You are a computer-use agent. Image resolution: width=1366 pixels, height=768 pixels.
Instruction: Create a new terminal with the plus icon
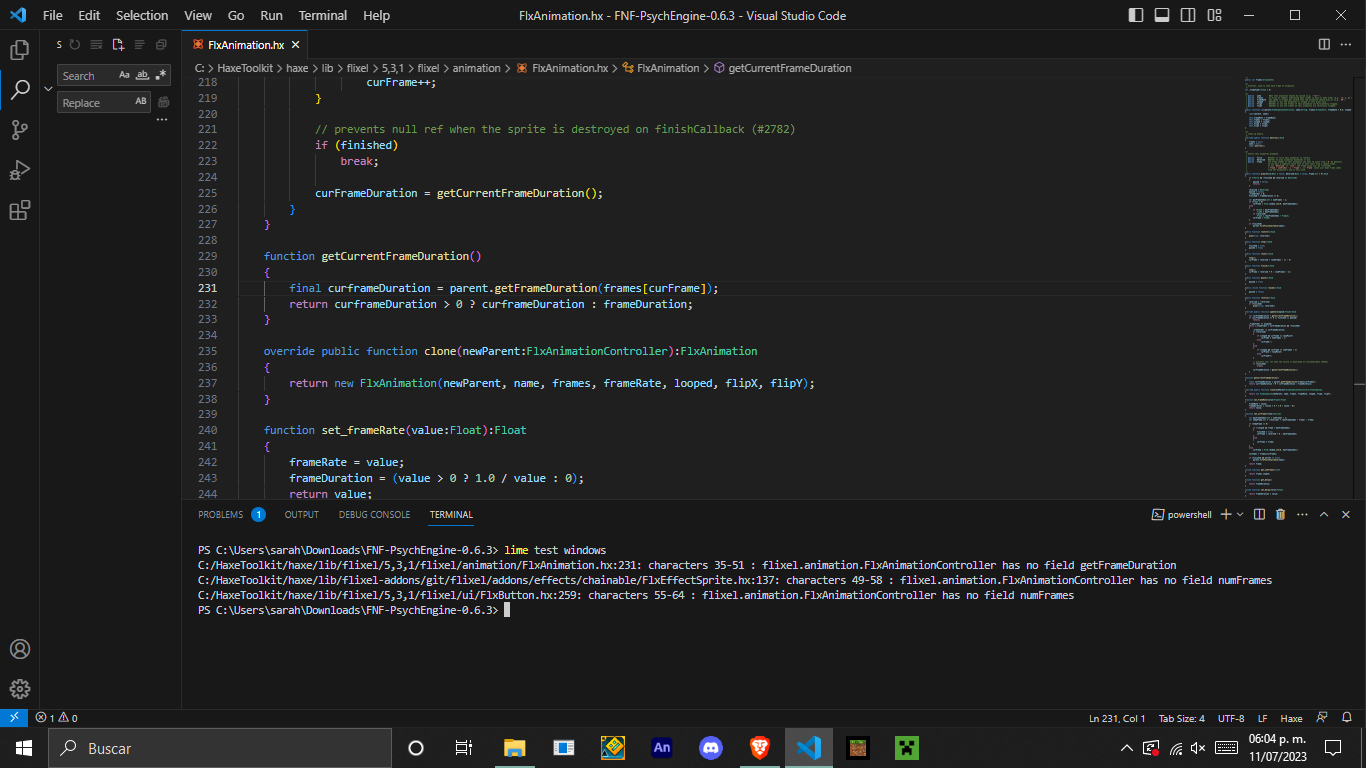(x=1225, y=514)
